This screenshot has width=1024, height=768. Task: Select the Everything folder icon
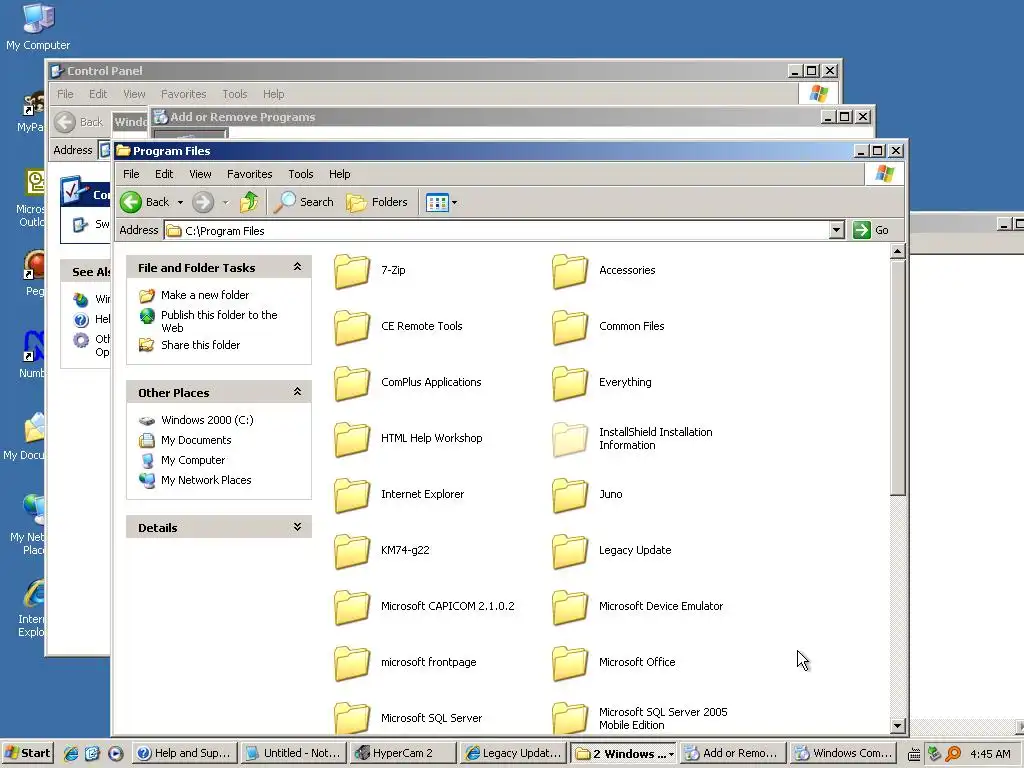pyautogui.click(x=569, y=383)
